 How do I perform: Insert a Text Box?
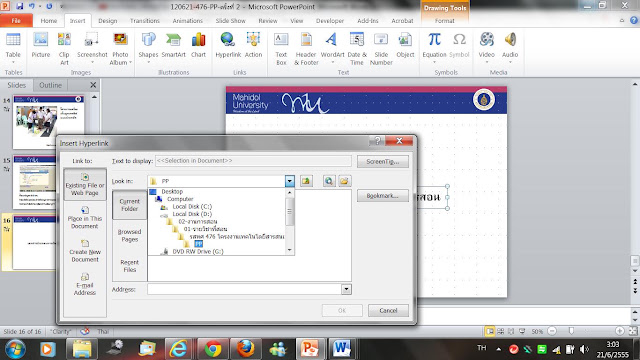pyautogui.click(x=281, y=48)
